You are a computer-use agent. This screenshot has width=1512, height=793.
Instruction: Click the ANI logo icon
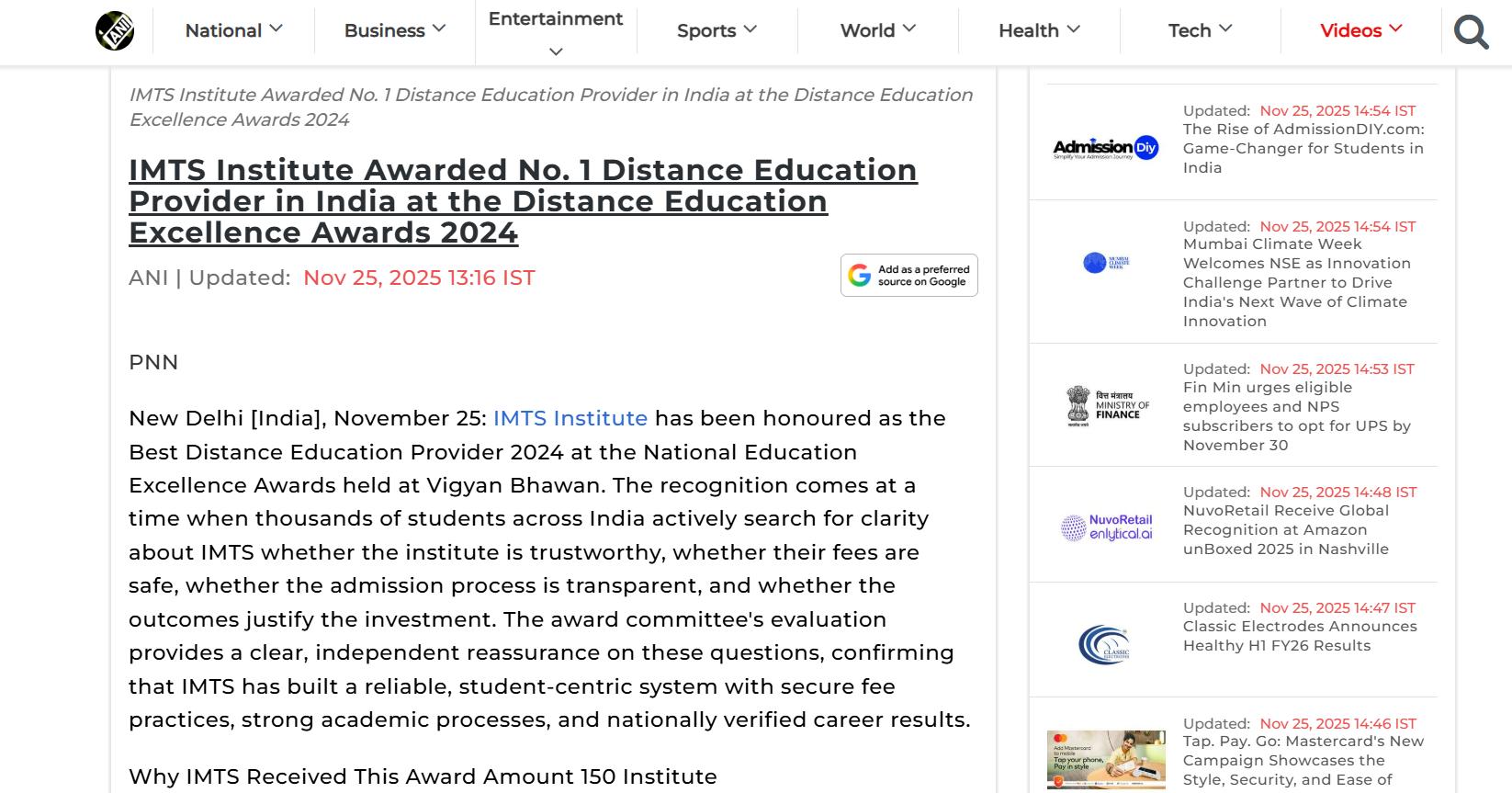click(x=115, y=30)
